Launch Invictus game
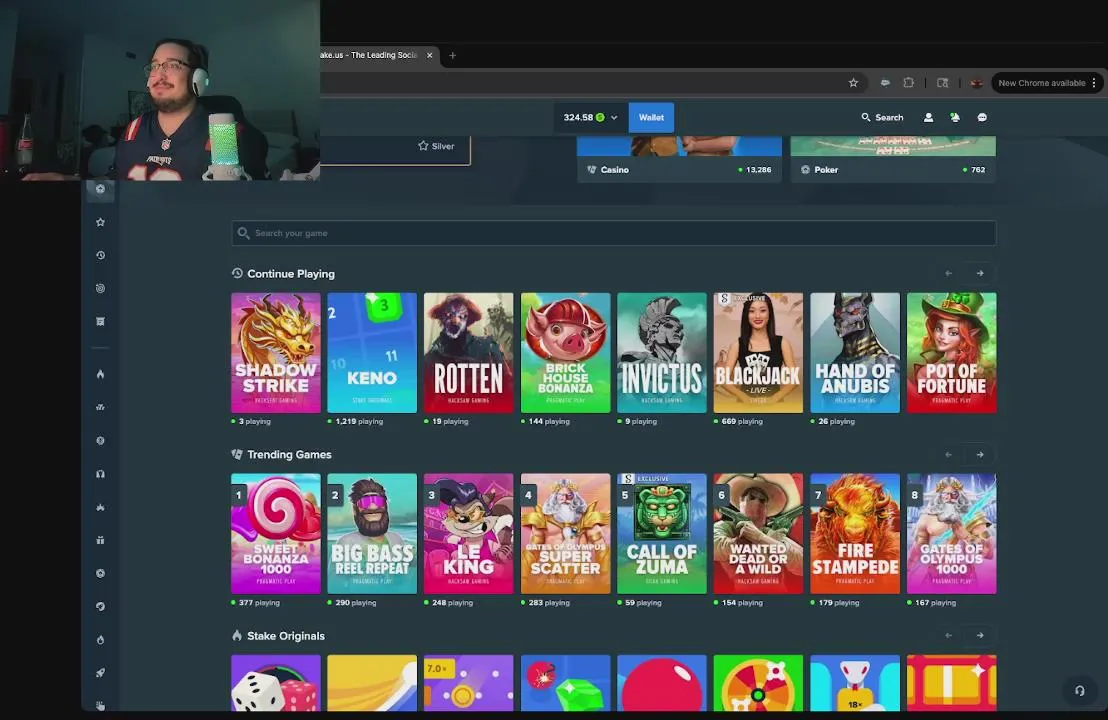The height and width of the screenshot is (720, 1108). point(661,353)
